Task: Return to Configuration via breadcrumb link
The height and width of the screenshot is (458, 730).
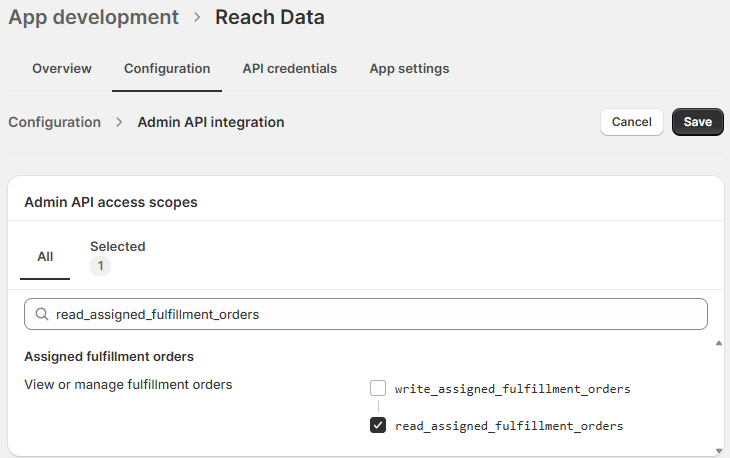Action: [x=55, y=122]
